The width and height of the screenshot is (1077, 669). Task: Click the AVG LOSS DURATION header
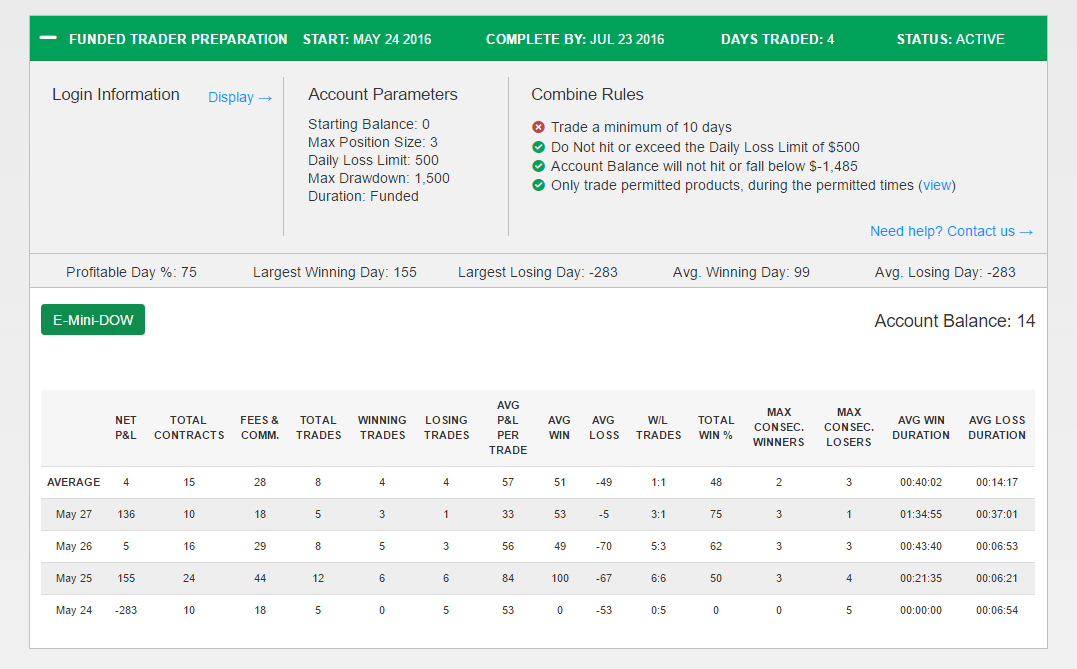997,427
